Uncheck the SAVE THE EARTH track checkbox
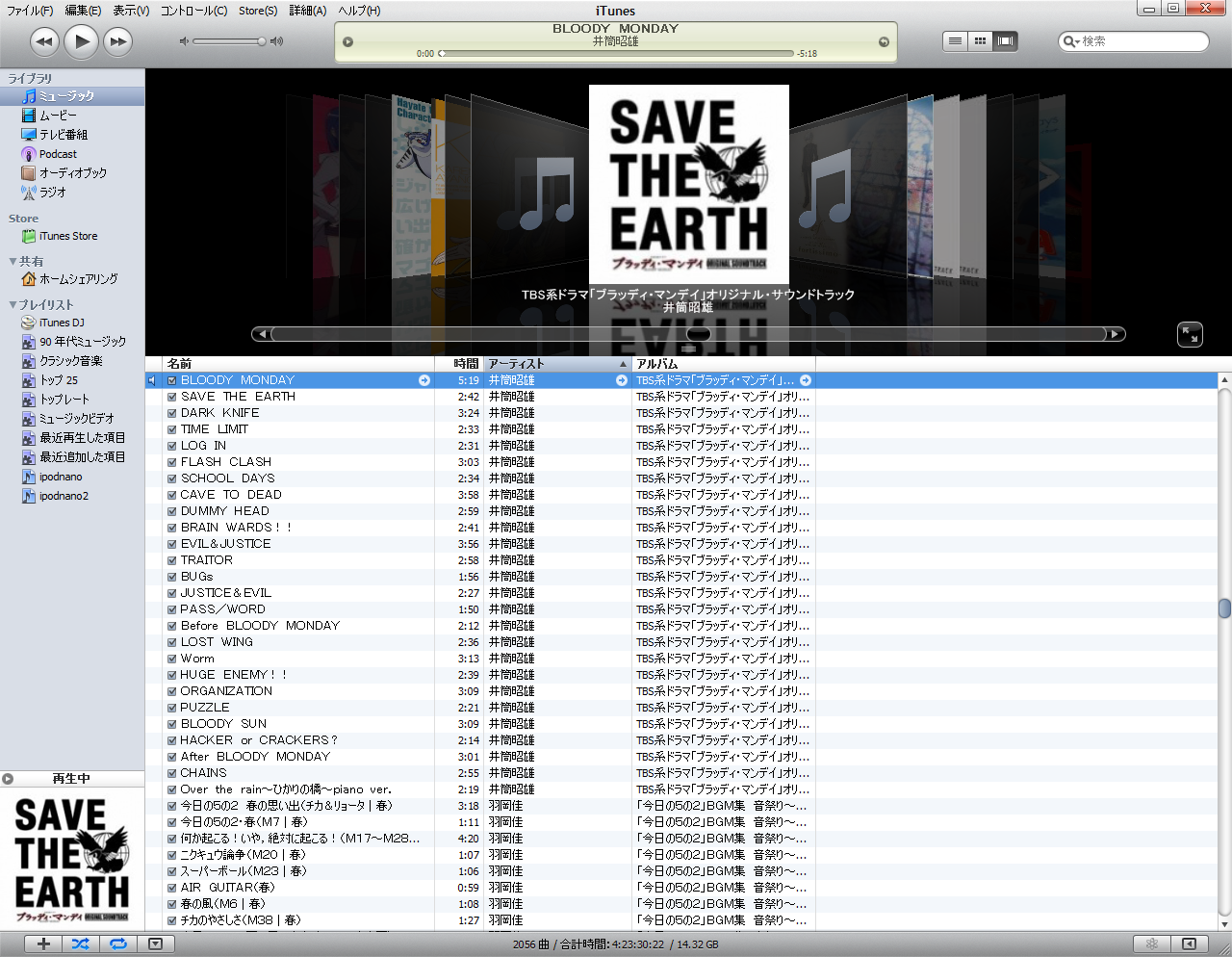The image size is (1232, 957). point(172,397)
